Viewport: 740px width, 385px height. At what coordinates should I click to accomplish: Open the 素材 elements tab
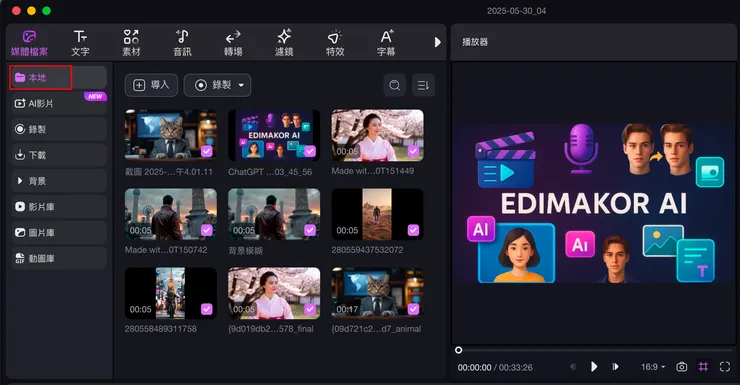click(x=131, y=43)
